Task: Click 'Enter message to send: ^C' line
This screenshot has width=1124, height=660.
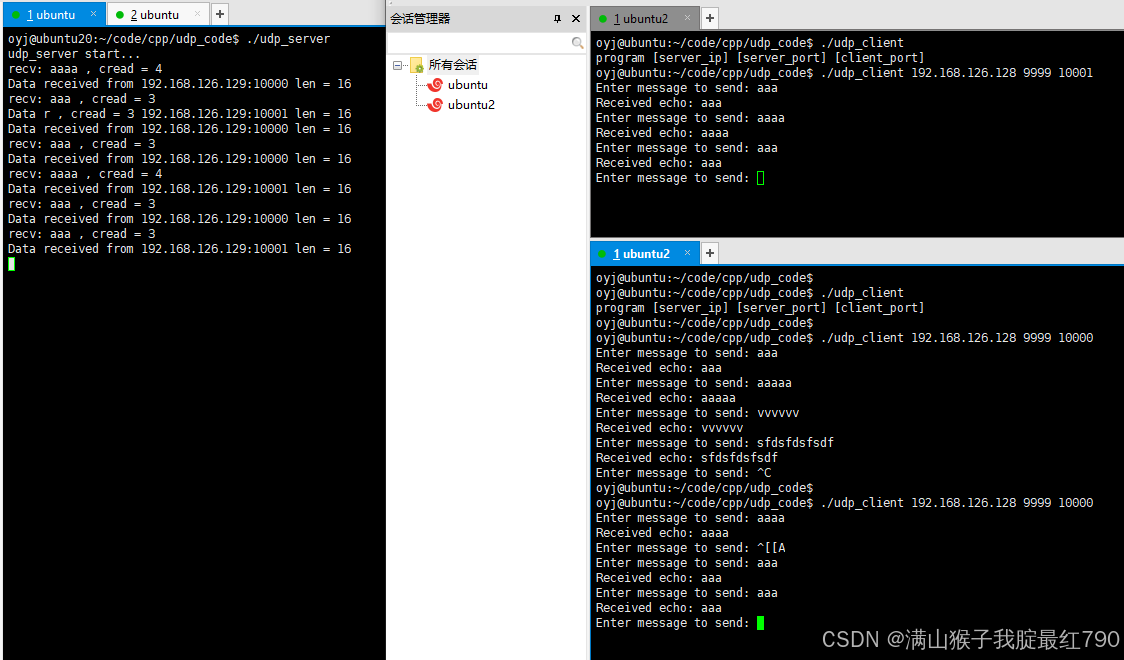Action: click(684, 473)
